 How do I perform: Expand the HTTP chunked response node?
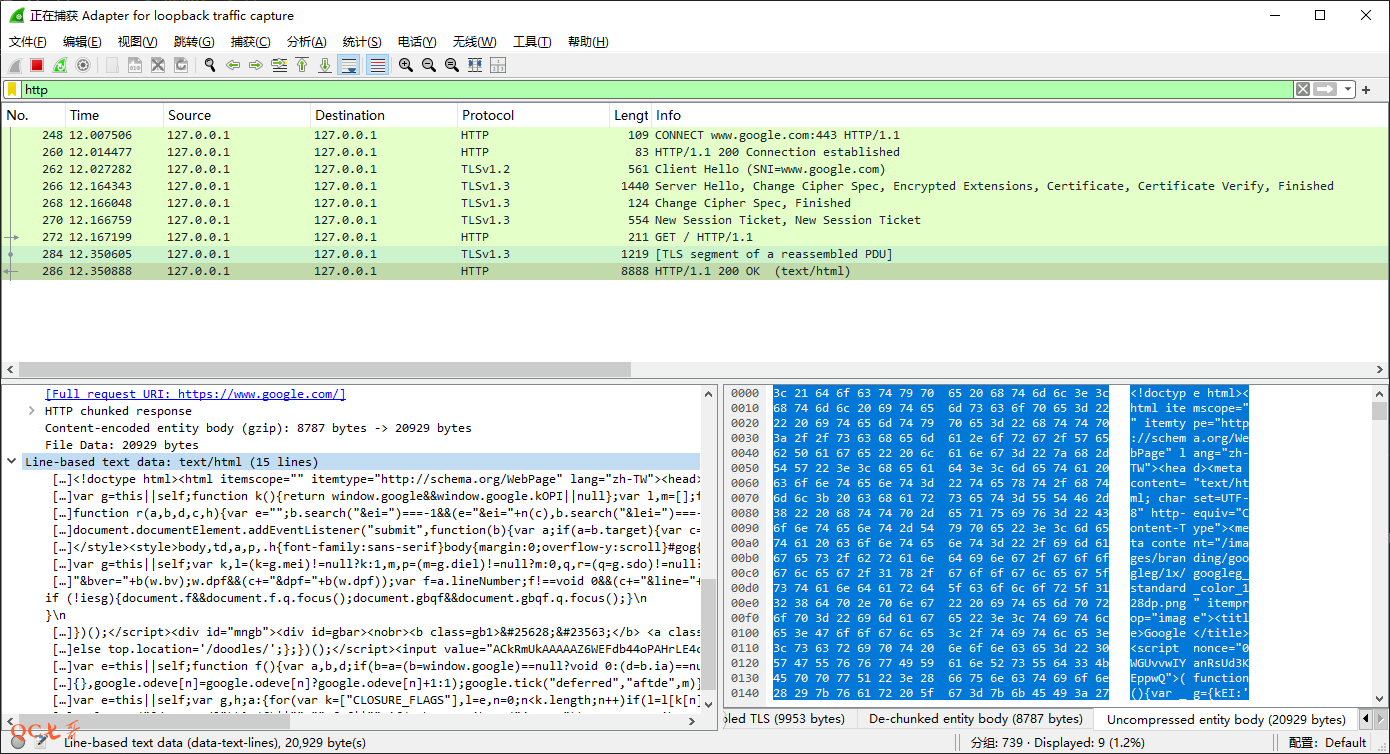pyautogui.click(x=32, y=411)
